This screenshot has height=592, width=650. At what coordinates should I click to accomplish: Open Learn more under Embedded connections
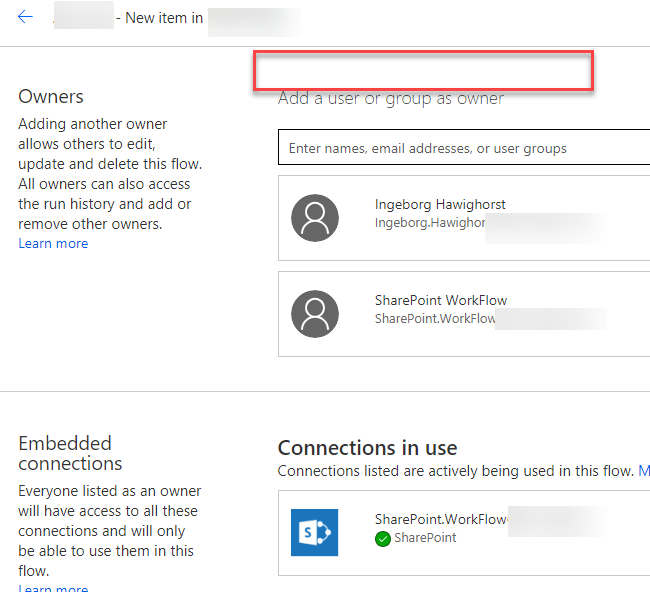53,587
